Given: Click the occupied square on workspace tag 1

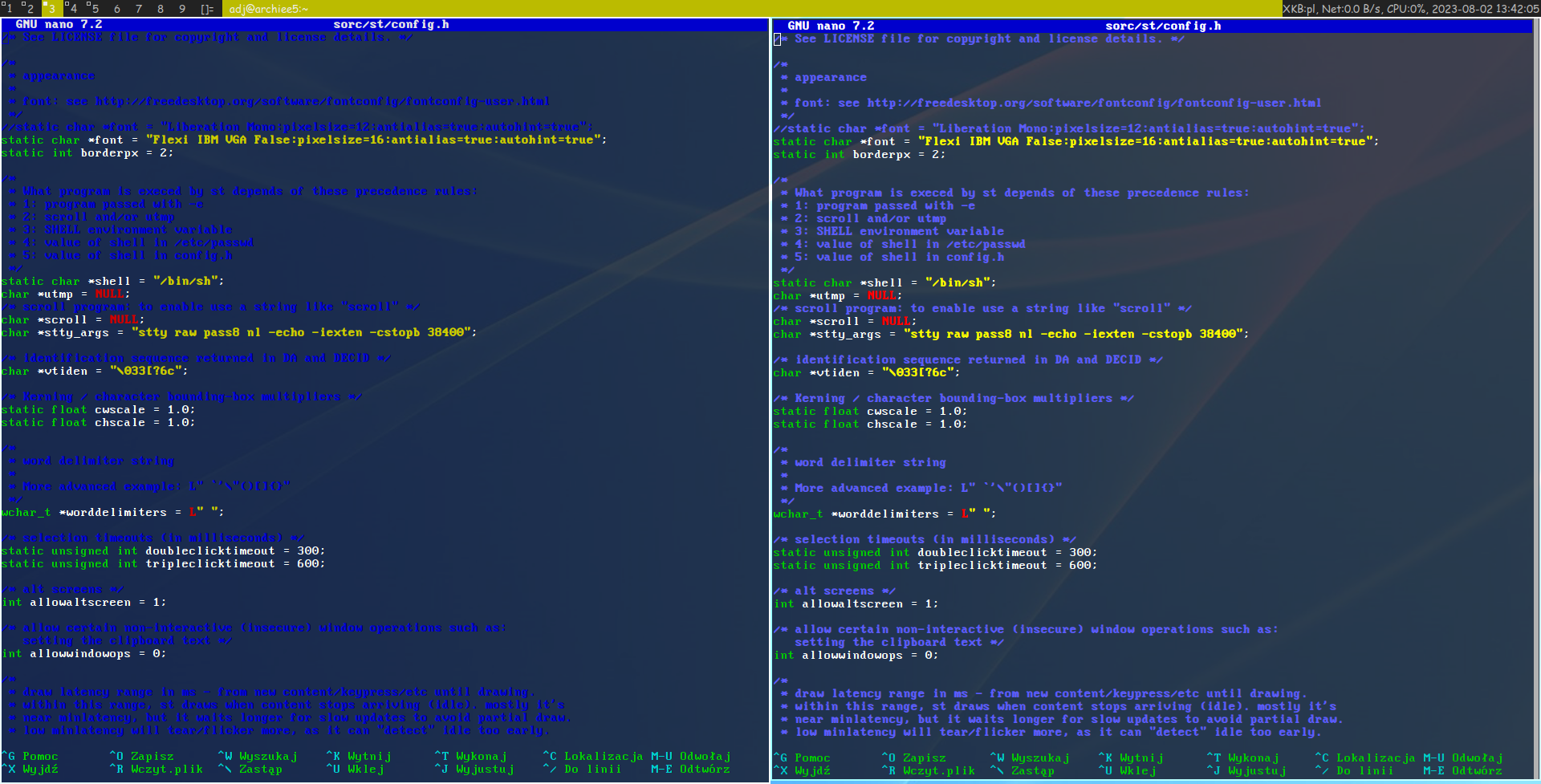Looking at the screenshot, I should coord(4,3).
